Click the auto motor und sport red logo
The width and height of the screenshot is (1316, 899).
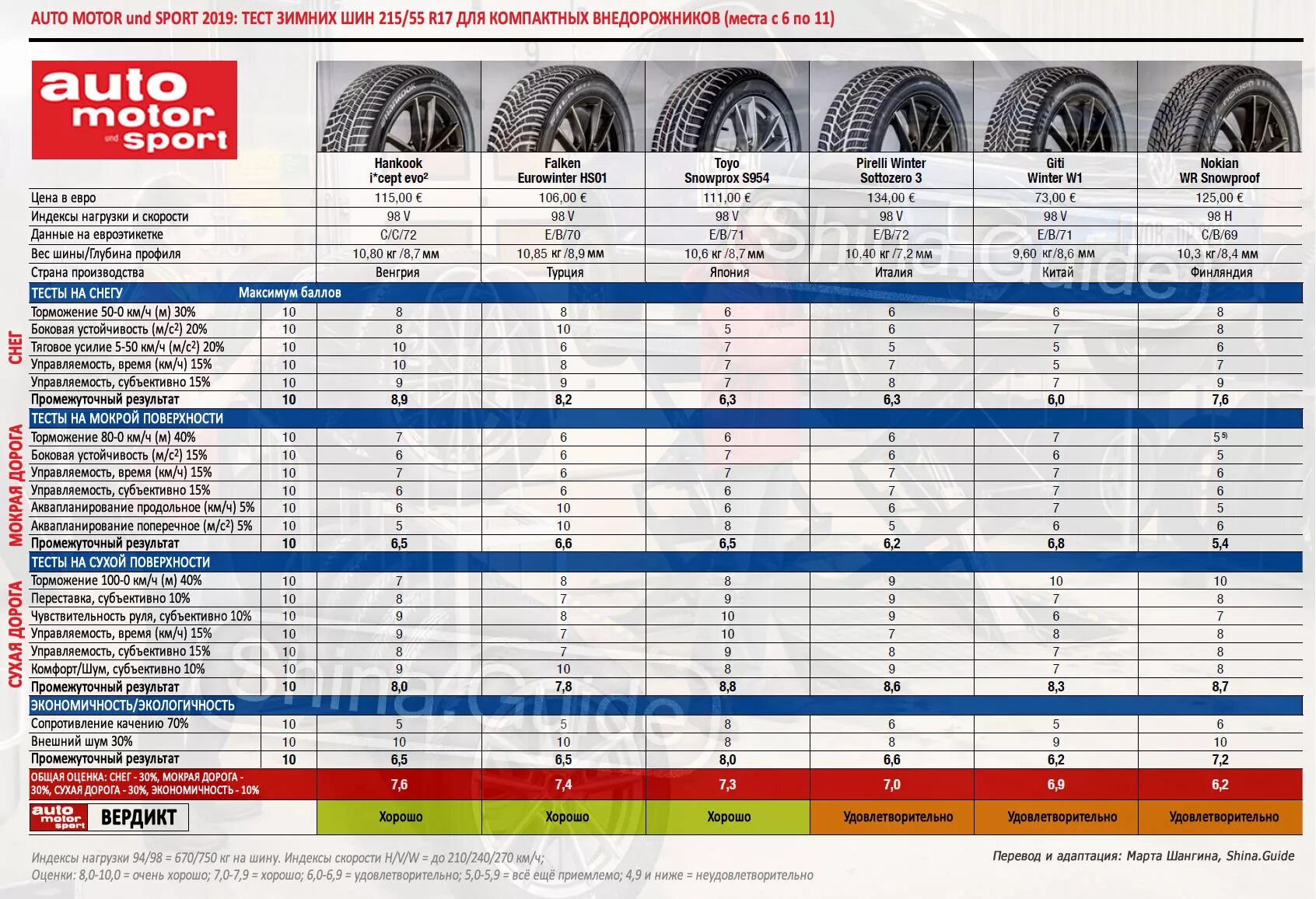click(x=134, y=110)
